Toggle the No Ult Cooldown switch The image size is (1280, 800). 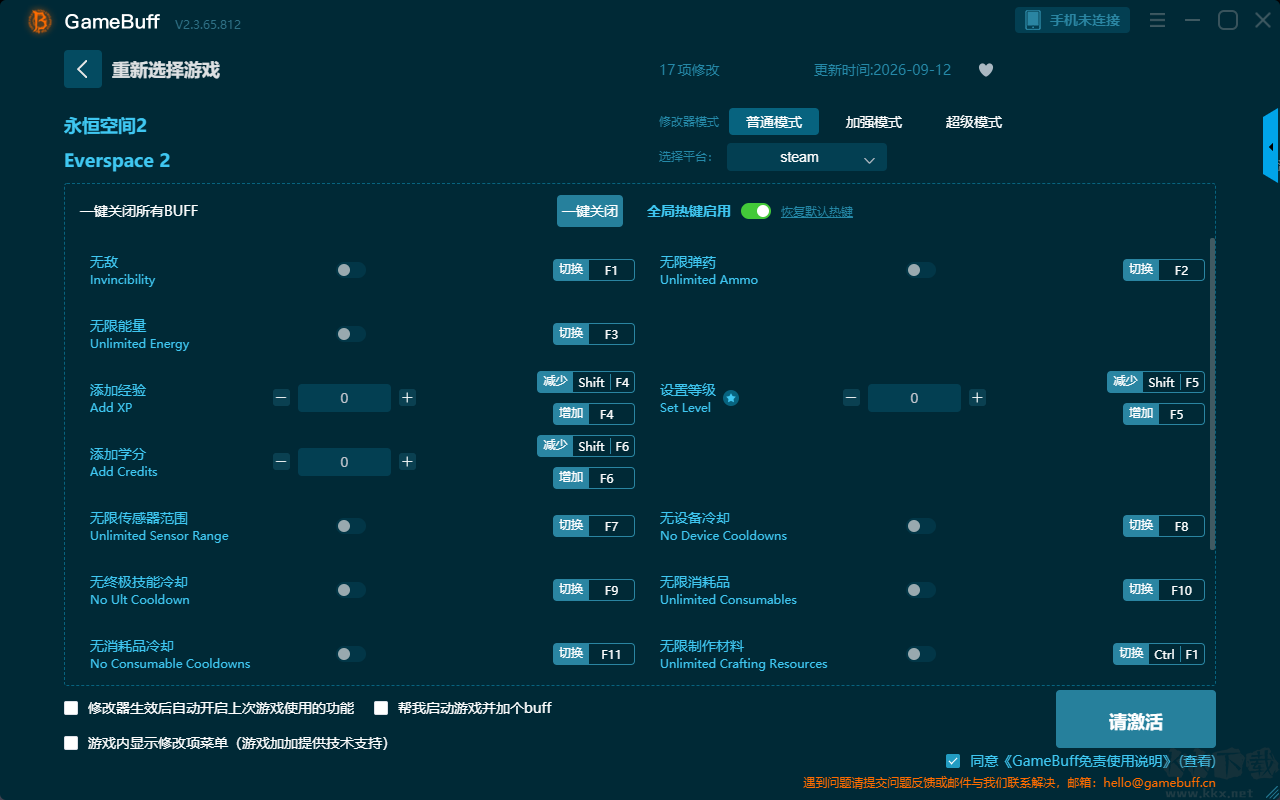click(x=351, y=590)
